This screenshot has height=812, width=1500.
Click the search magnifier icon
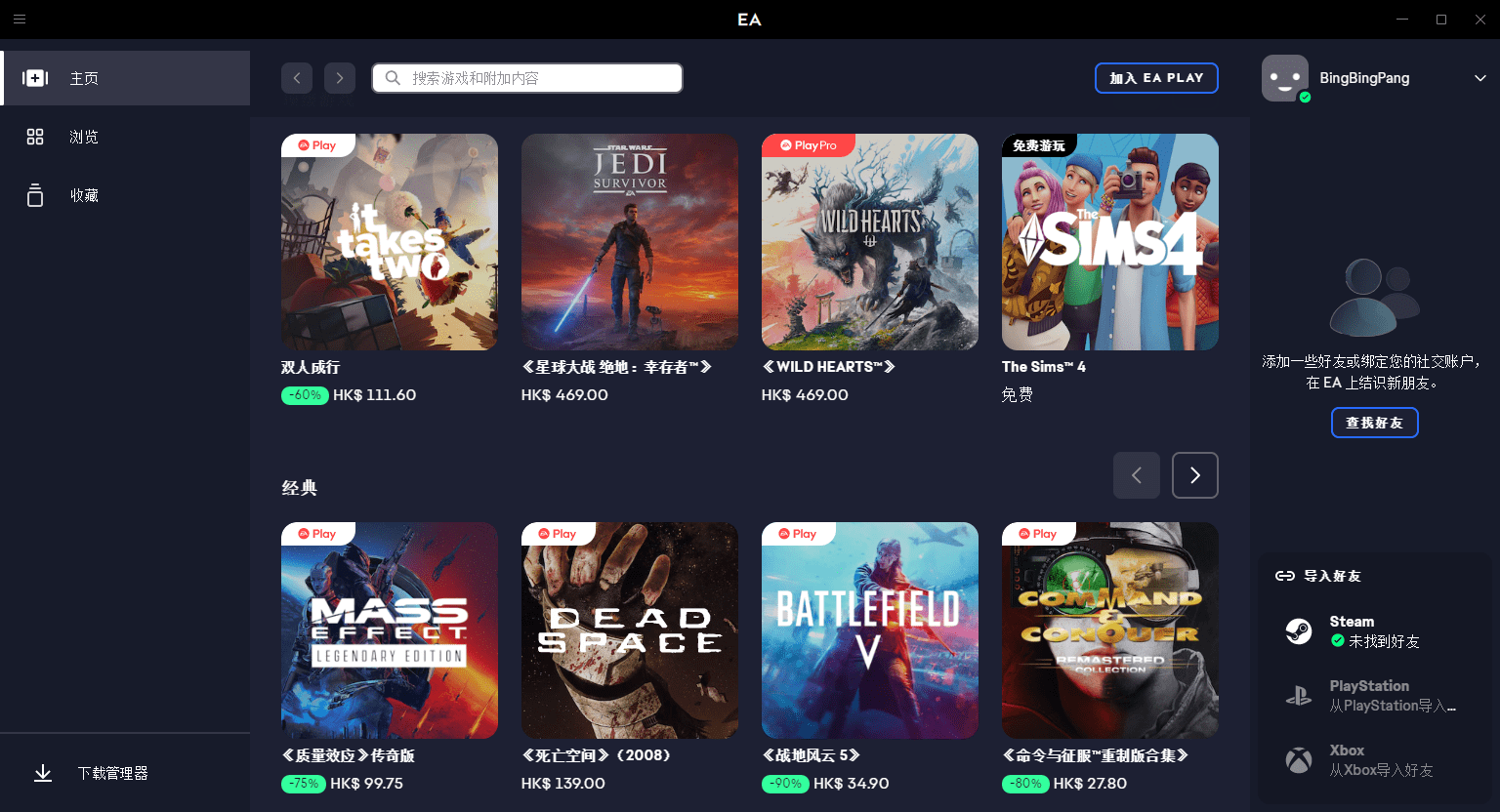click(x=393, y=78)
